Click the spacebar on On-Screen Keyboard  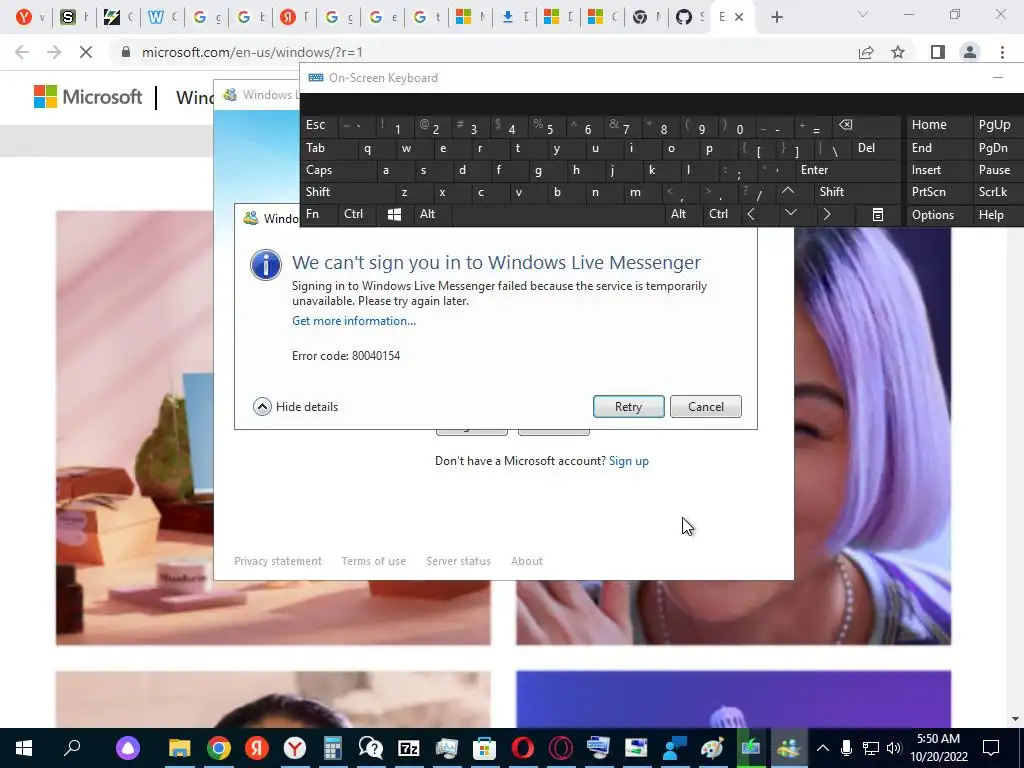pyautogui.click(x=557, y=214)
